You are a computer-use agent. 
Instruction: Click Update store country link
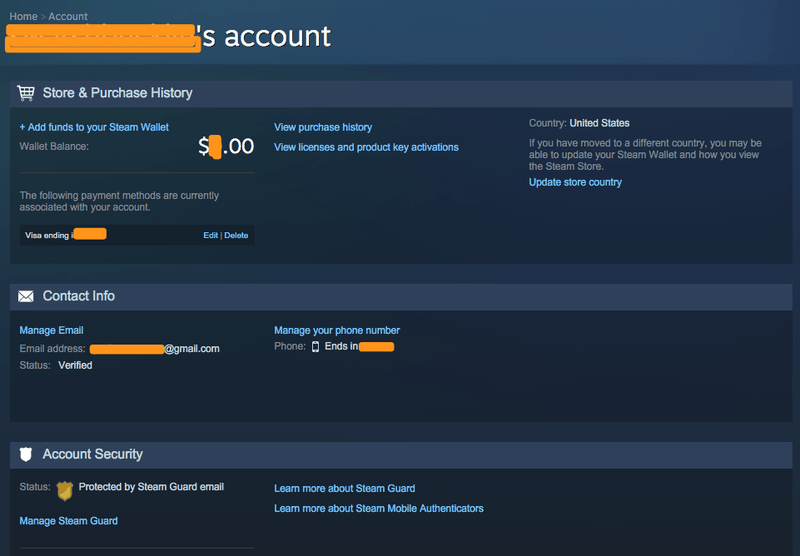tap(575, 182)
